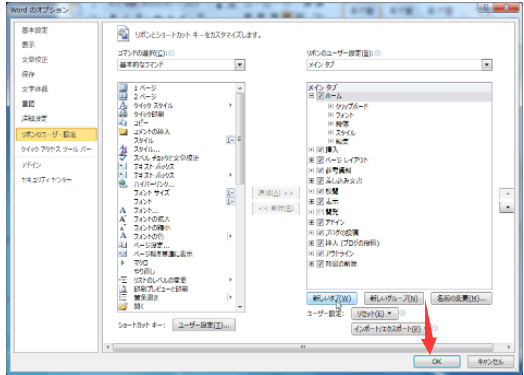Toggle the 差し込み文書 tab checkbox
Viewport: 524px width, 375px height.
(x=320, y=181)
